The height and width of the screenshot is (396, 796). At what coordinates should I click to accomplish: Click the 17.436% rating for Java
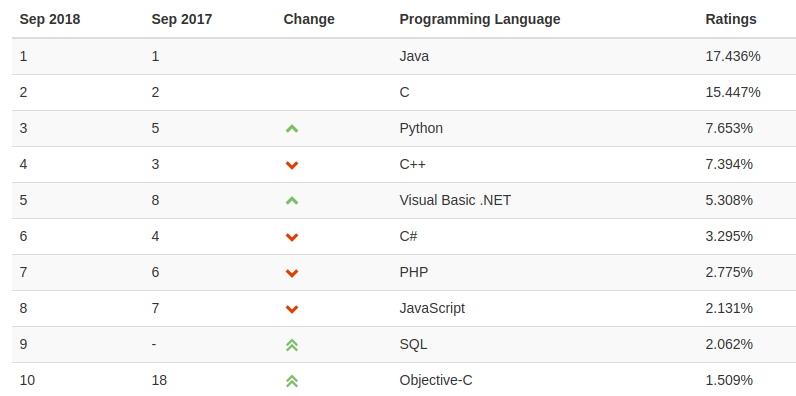pos(733,56)
